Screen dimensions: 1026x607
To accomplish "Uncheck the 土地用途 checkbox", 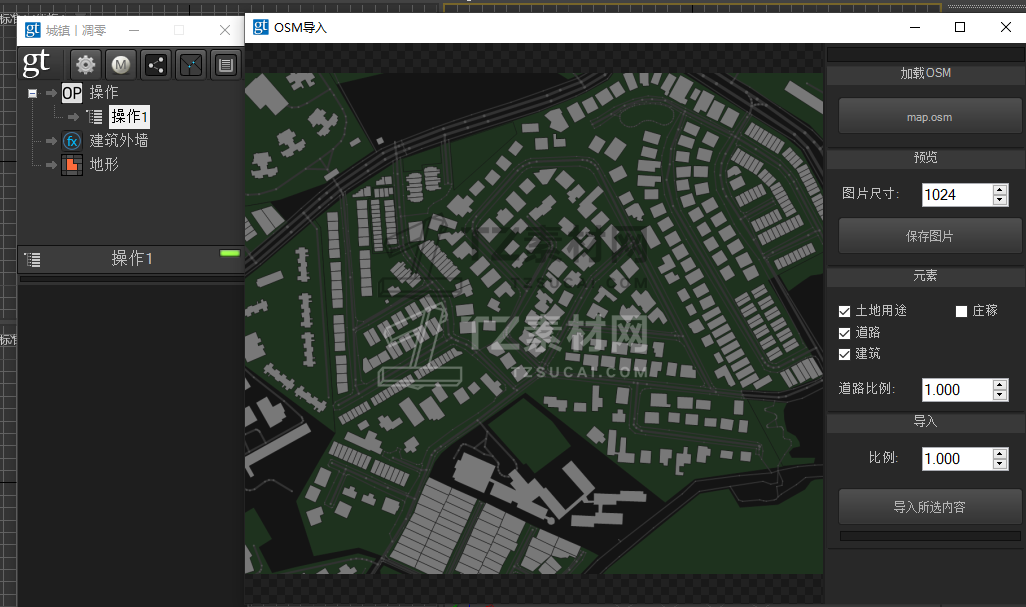I will (844, 311).
